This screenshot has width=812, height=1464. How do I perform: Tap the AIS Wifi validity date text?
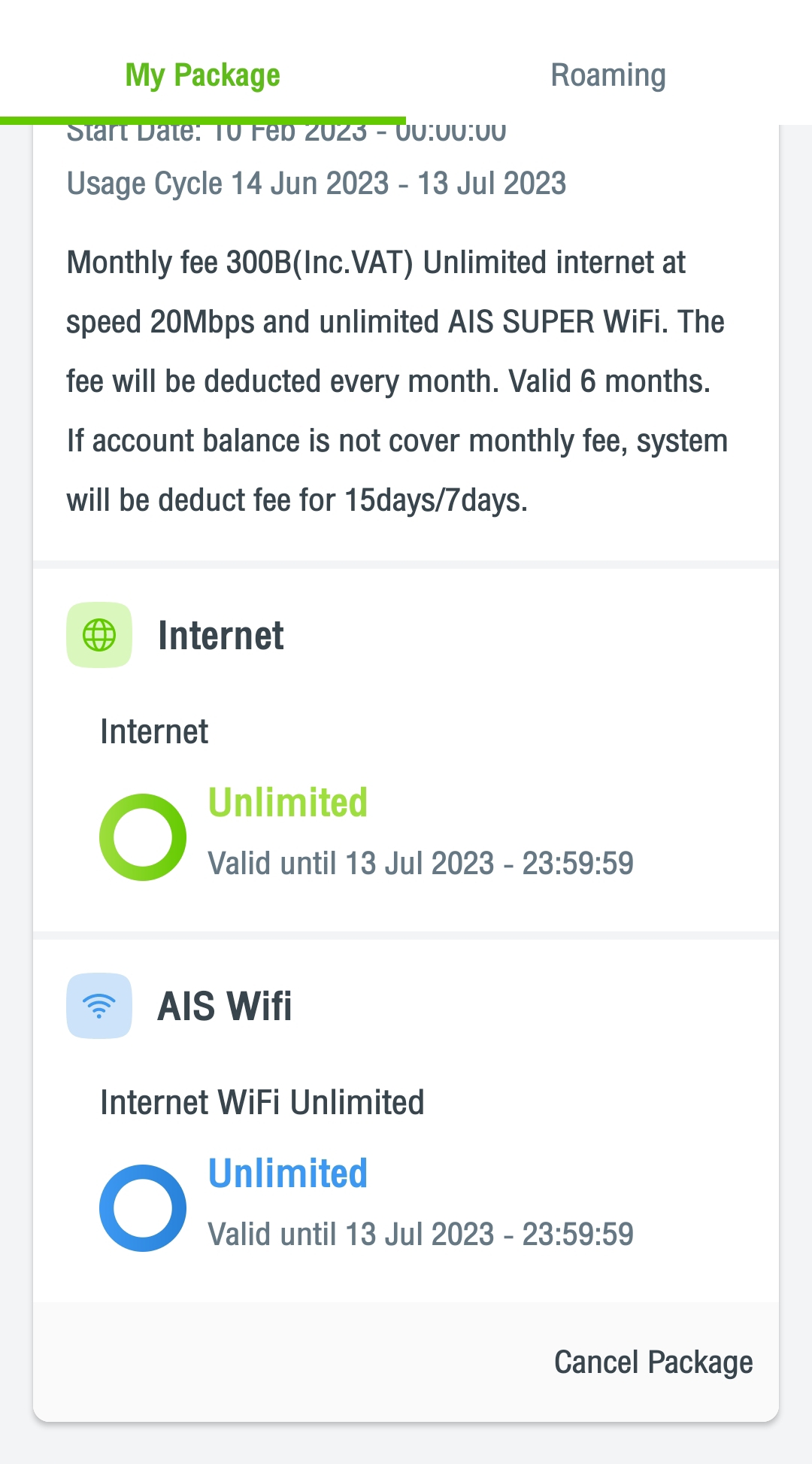click(420, 1234)
